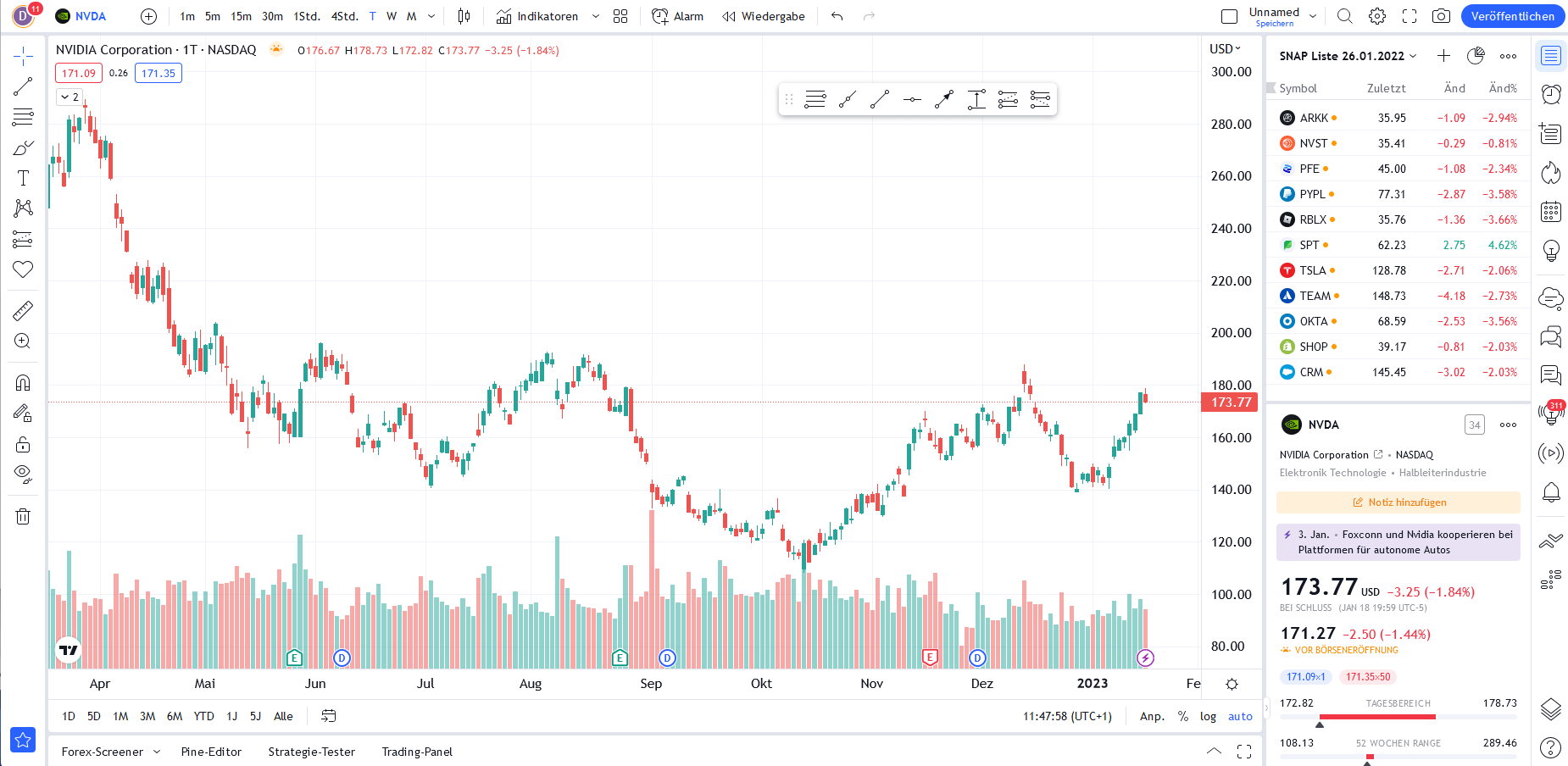Open the Foxconn und Nvidia news item
The image size is (1568, 766).
[1398, 542]
